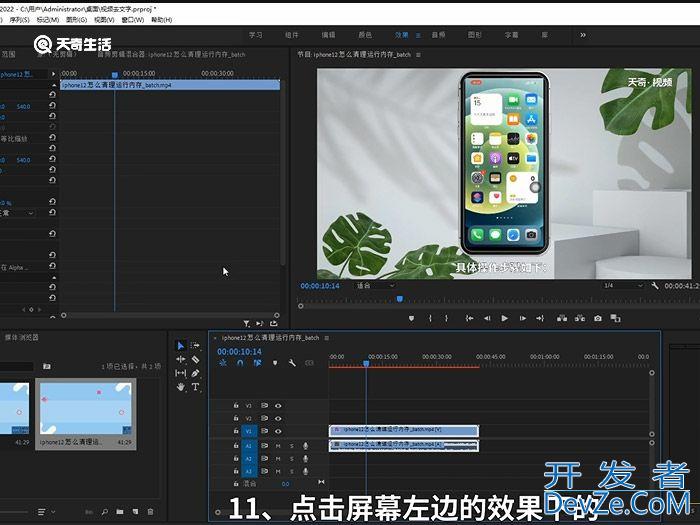Open 序列(S) menu
The width and height of the screenshot is (700, 525).
19,20
